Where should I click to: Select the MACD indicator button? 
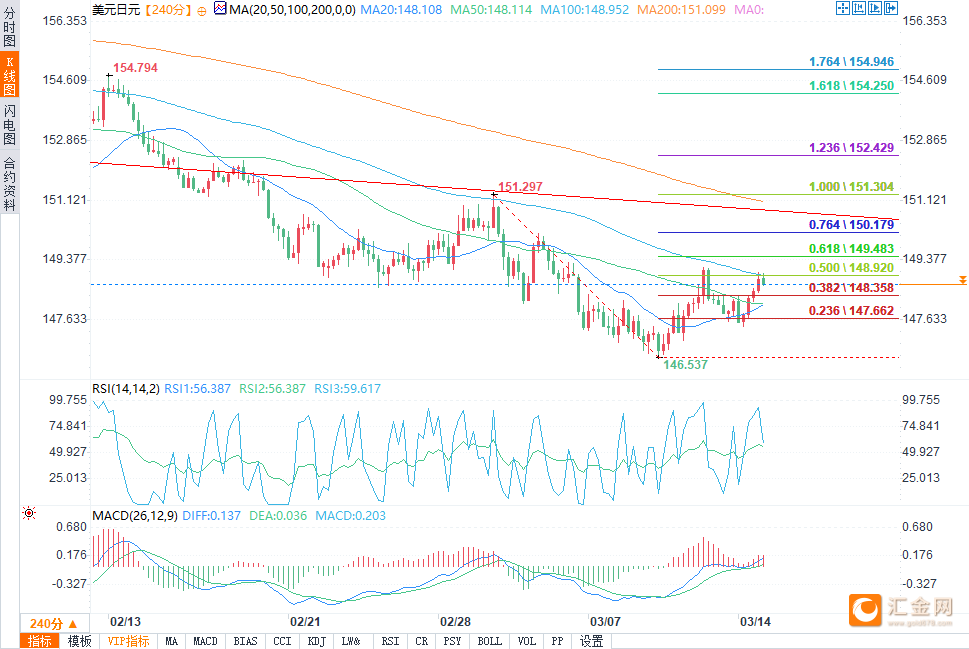[205, 641]
